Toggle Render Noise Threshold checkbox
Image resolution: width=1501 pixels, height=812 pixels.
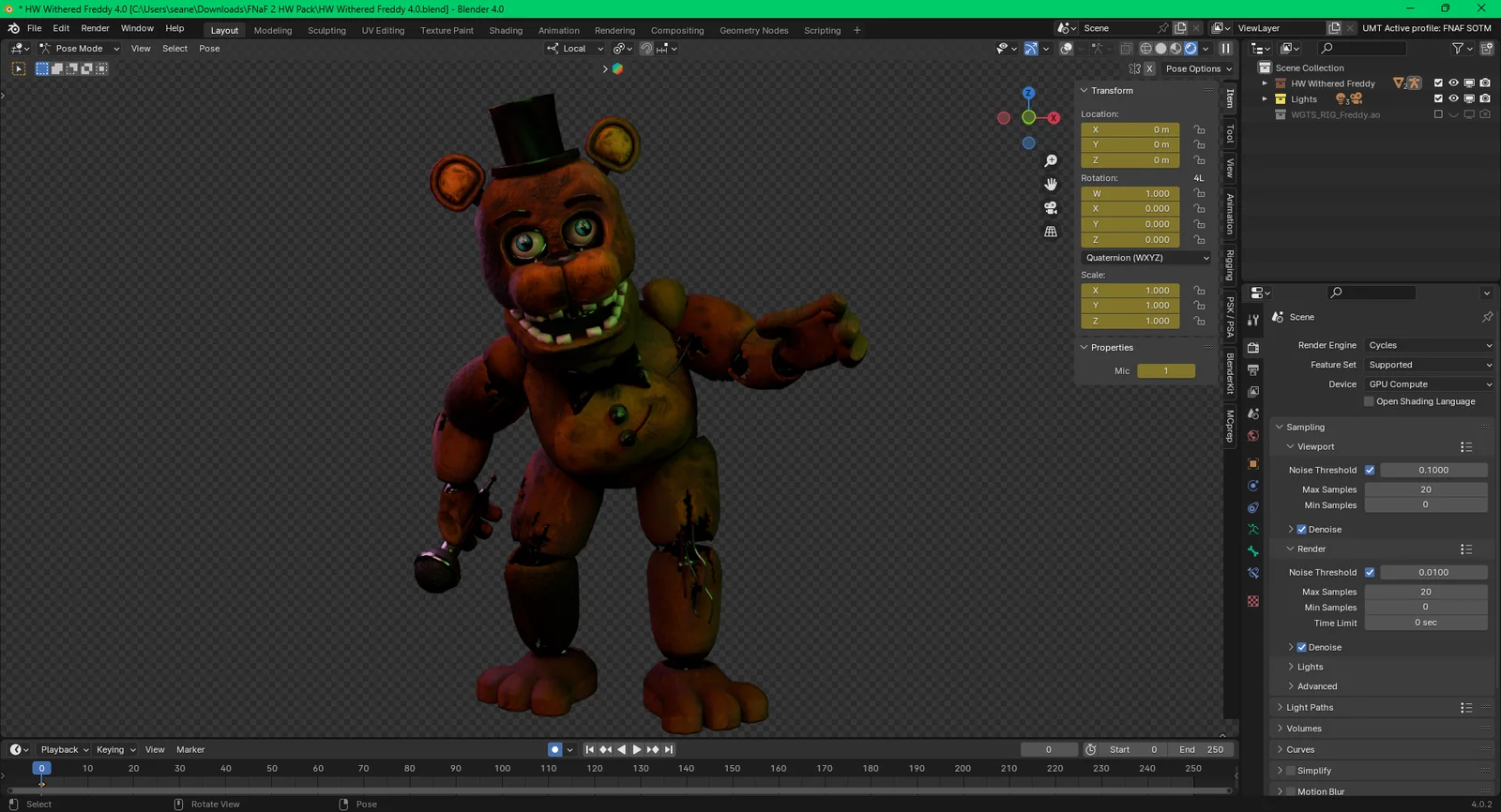[1370, 572]
